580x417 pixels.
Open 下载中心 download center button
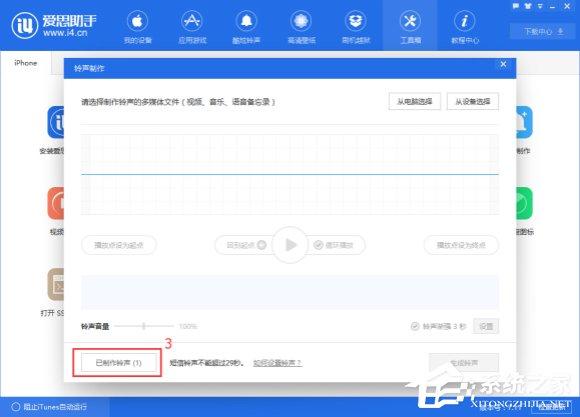pos(543,31)
